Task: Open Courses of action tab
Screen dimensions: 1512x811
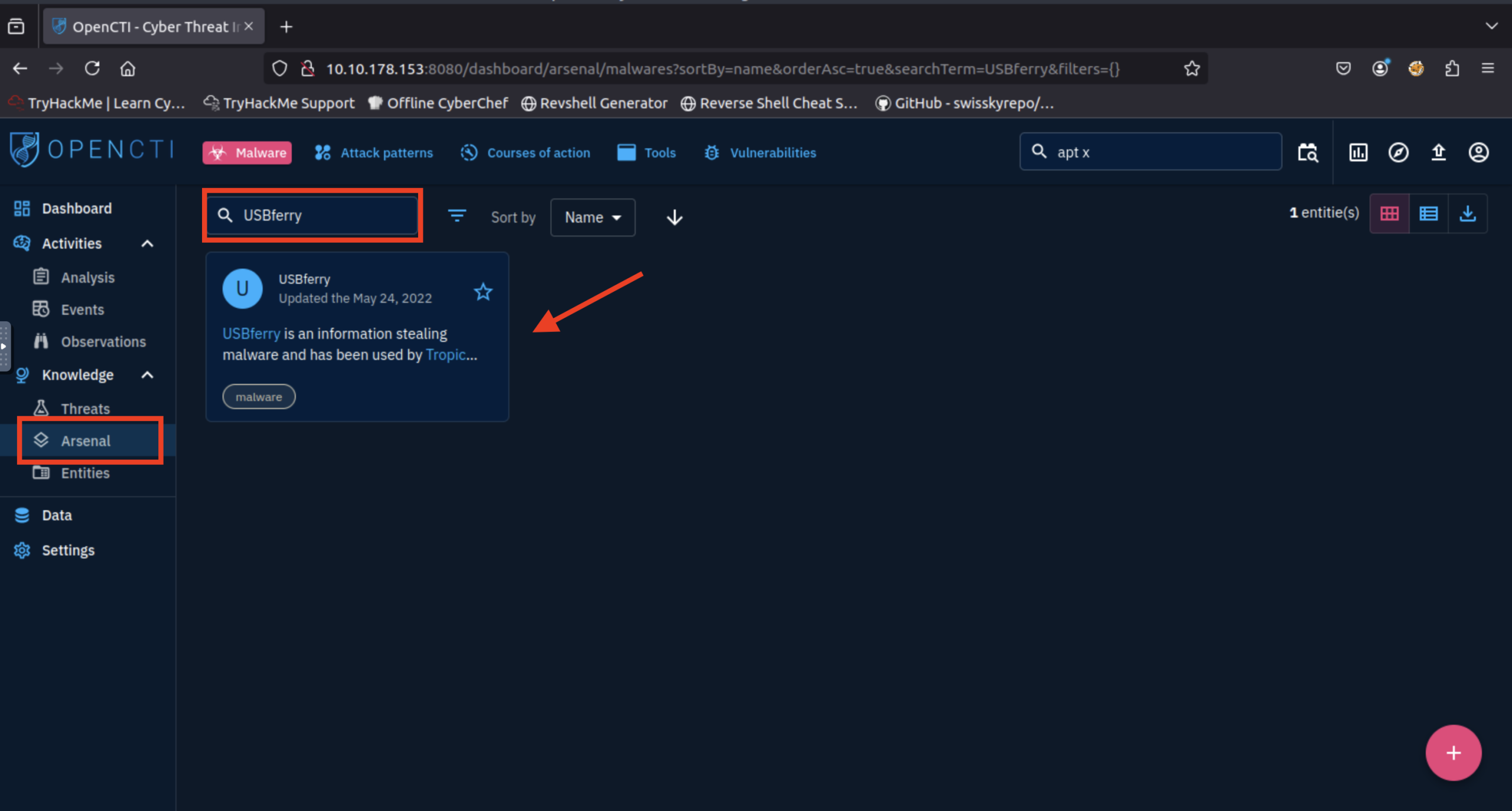Action: pyautogui.click(x=526, y=153)
